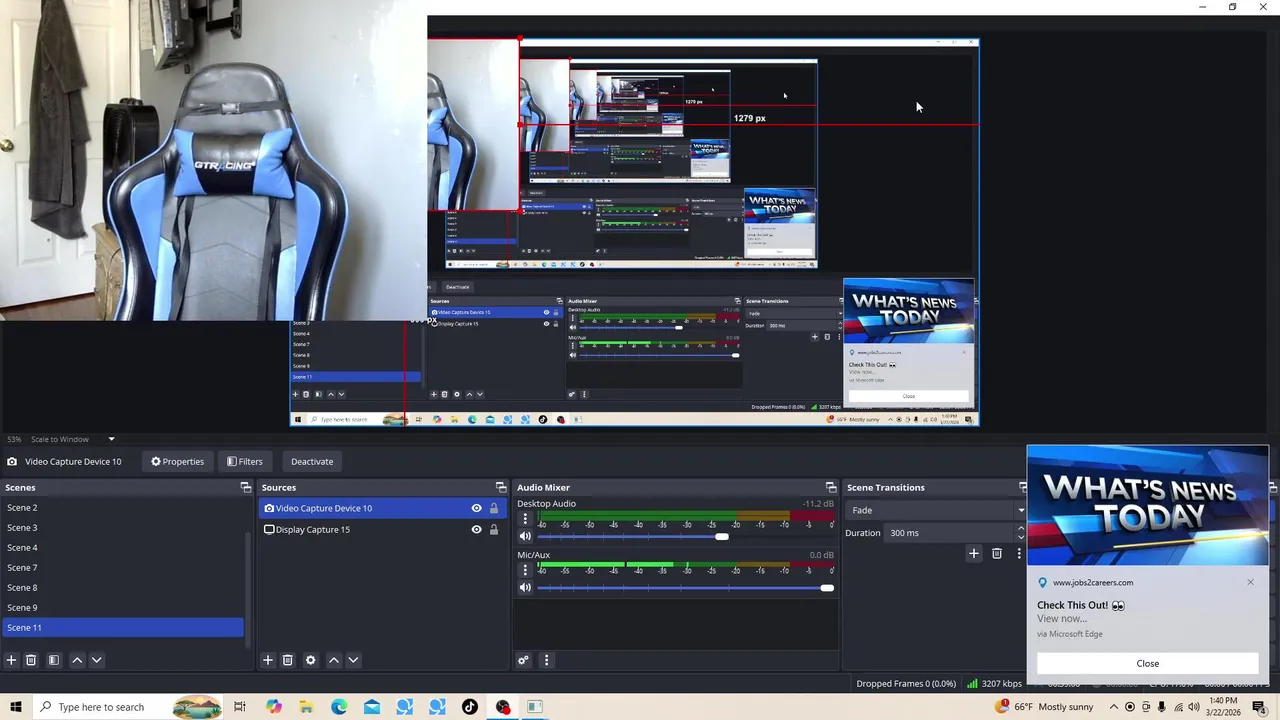Remove selected source using Sources trash icon
This screenshot has height=720, width=1280.
pyautogui.click(x=288, y=660)
